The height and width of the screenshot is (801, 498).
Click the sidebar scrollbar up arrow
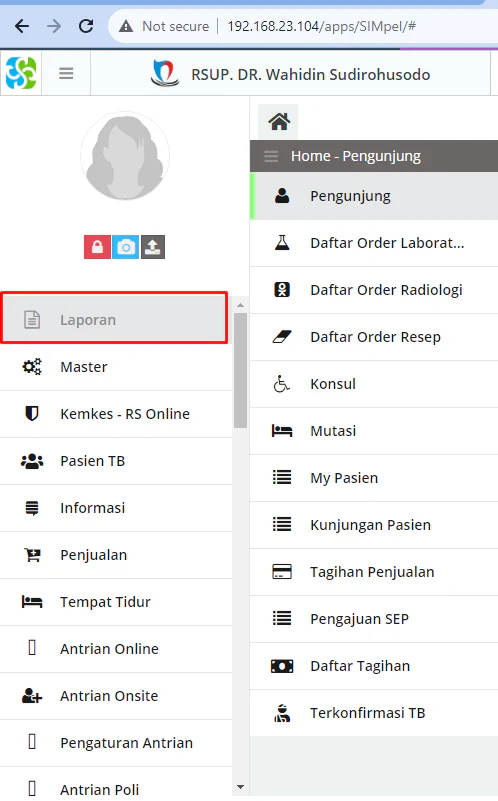pyautogui.click(x=241, y=305)
